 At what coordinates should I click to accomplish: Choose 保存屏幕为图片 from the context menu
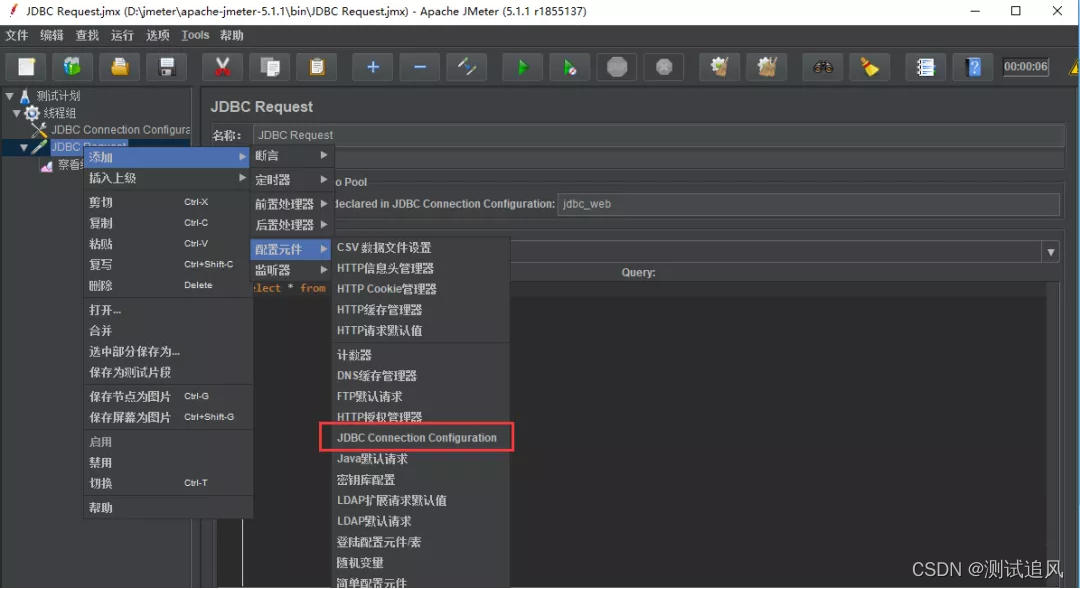click(x=167, y=417)
